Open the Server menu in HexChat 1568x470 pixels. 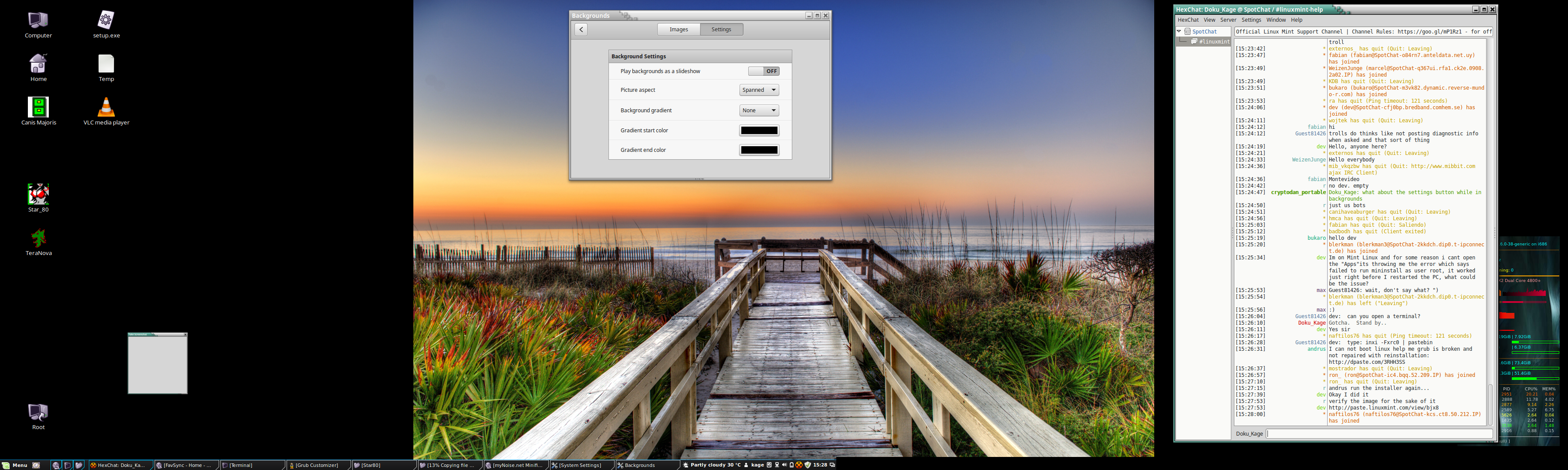point(1228,20)
